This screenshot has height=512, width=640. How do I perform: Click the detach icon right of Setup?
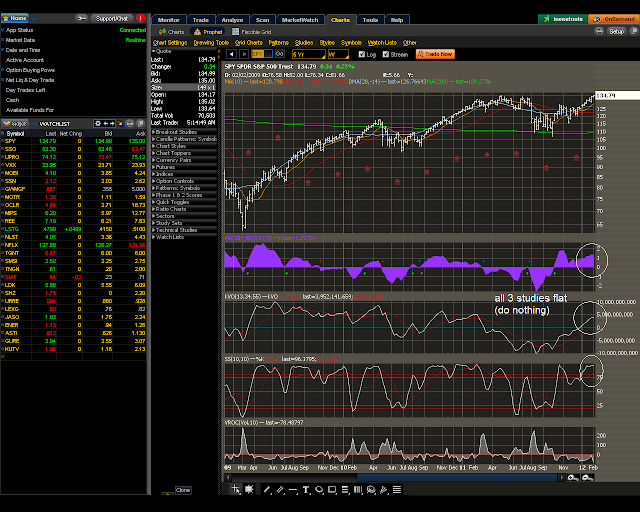click(634, 31)
